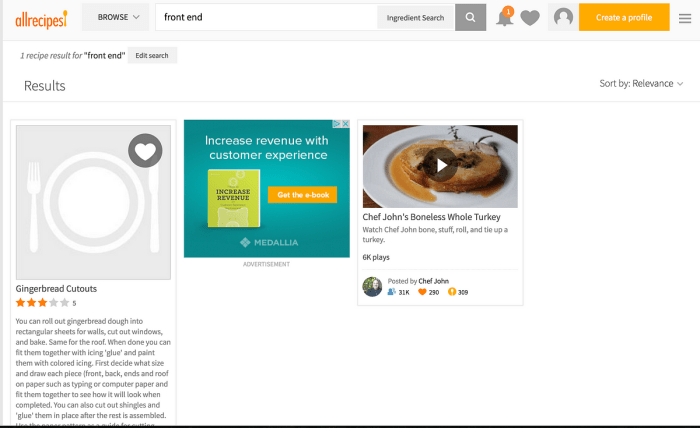Open the Sort by Relevance dropdown
Viewport: 700px width, 428px height.
[x=641, y=84]
